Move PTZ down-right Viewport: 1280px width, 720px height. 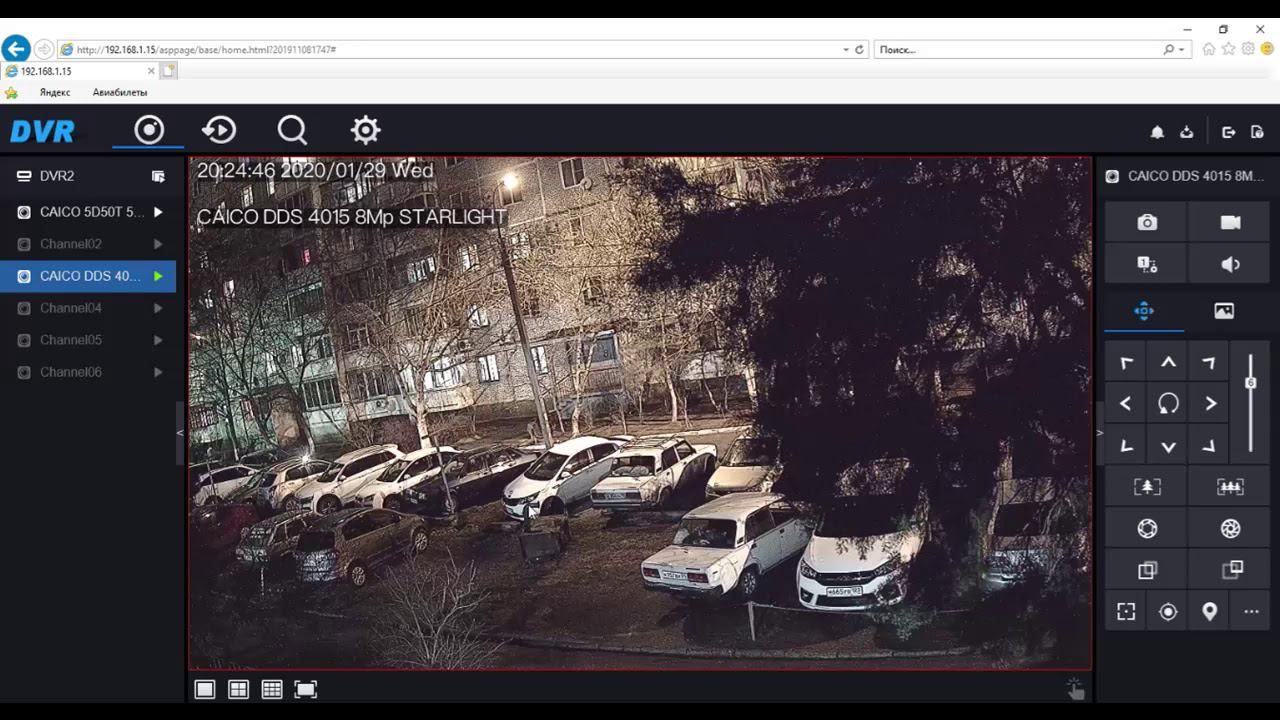click(1210, 446)
